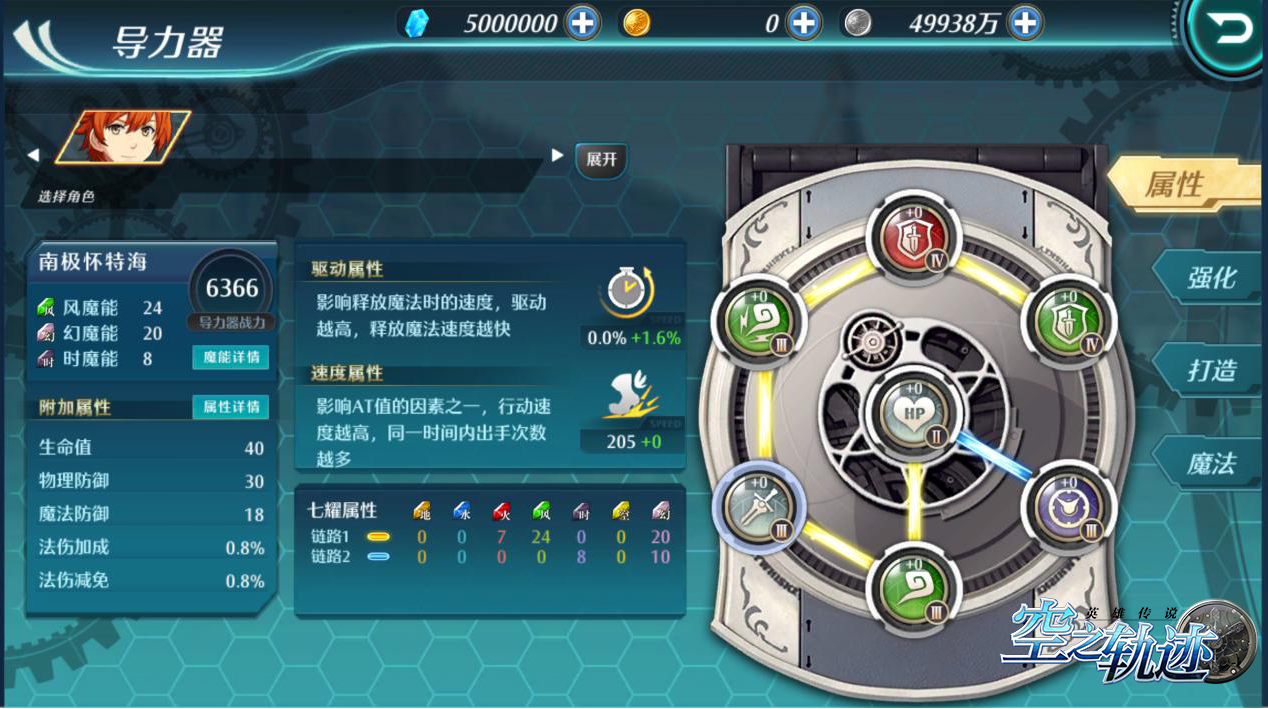
Task: Open the 属性 tab
Action: 1183,185
